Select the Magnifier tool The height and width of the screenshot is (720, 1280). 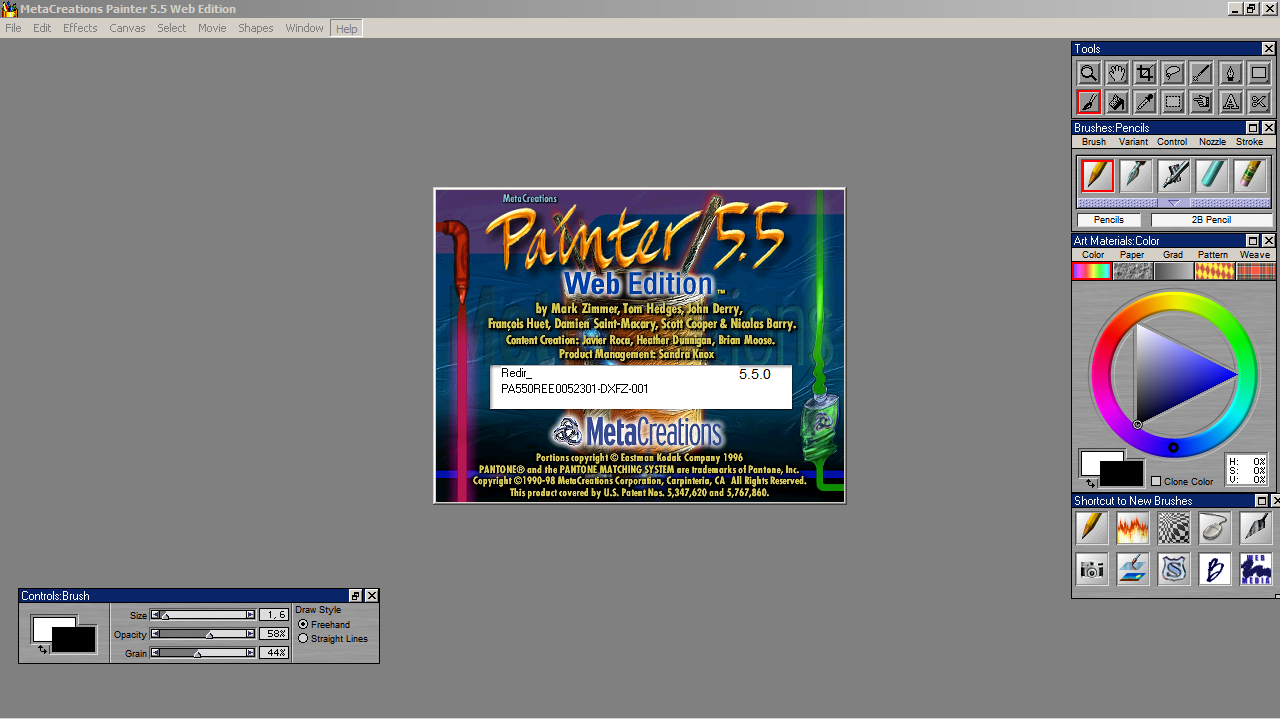click(x=1088, y=73)
